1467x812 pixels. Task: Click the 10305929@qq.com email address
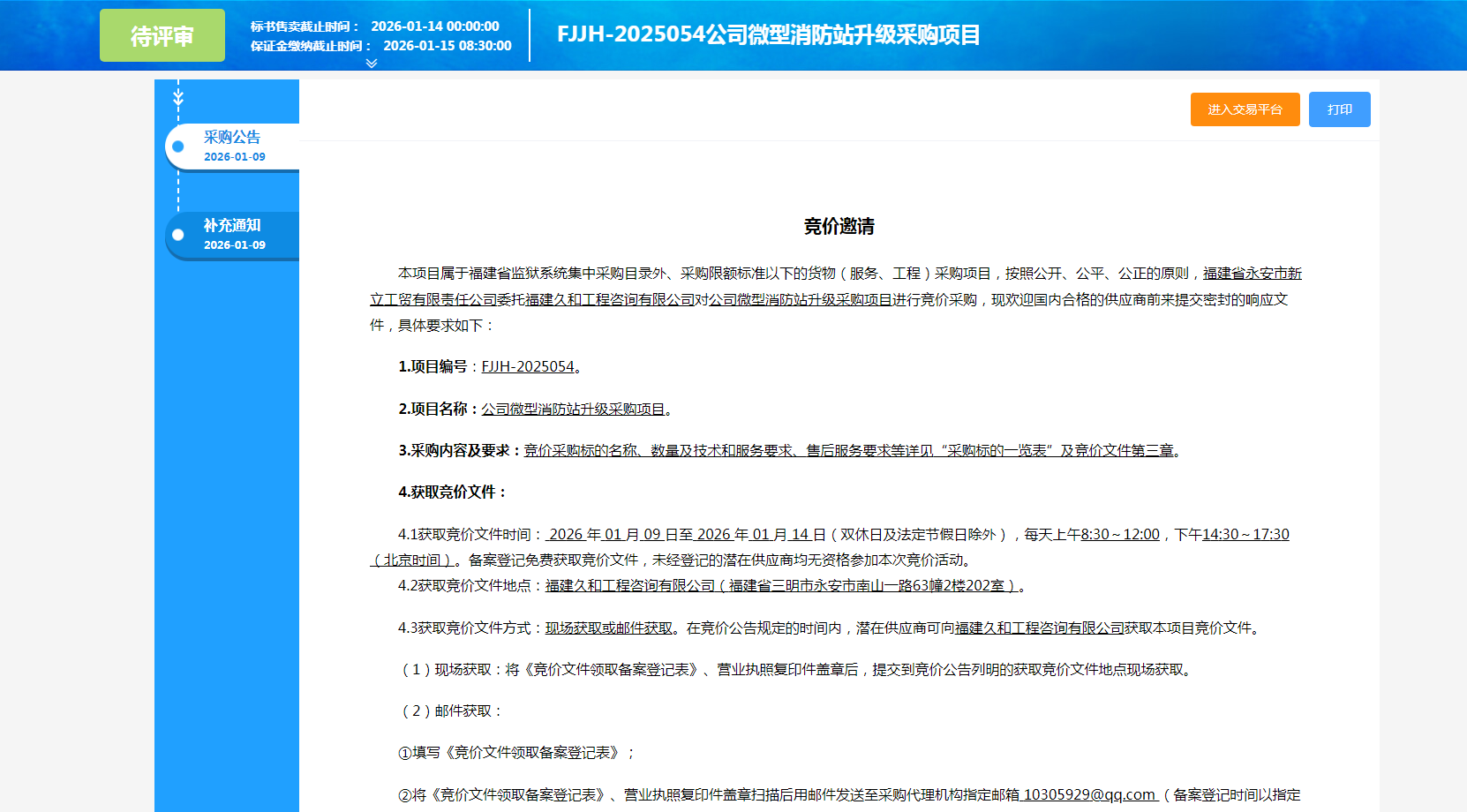pyautogui.click(x=1088, y=794)
